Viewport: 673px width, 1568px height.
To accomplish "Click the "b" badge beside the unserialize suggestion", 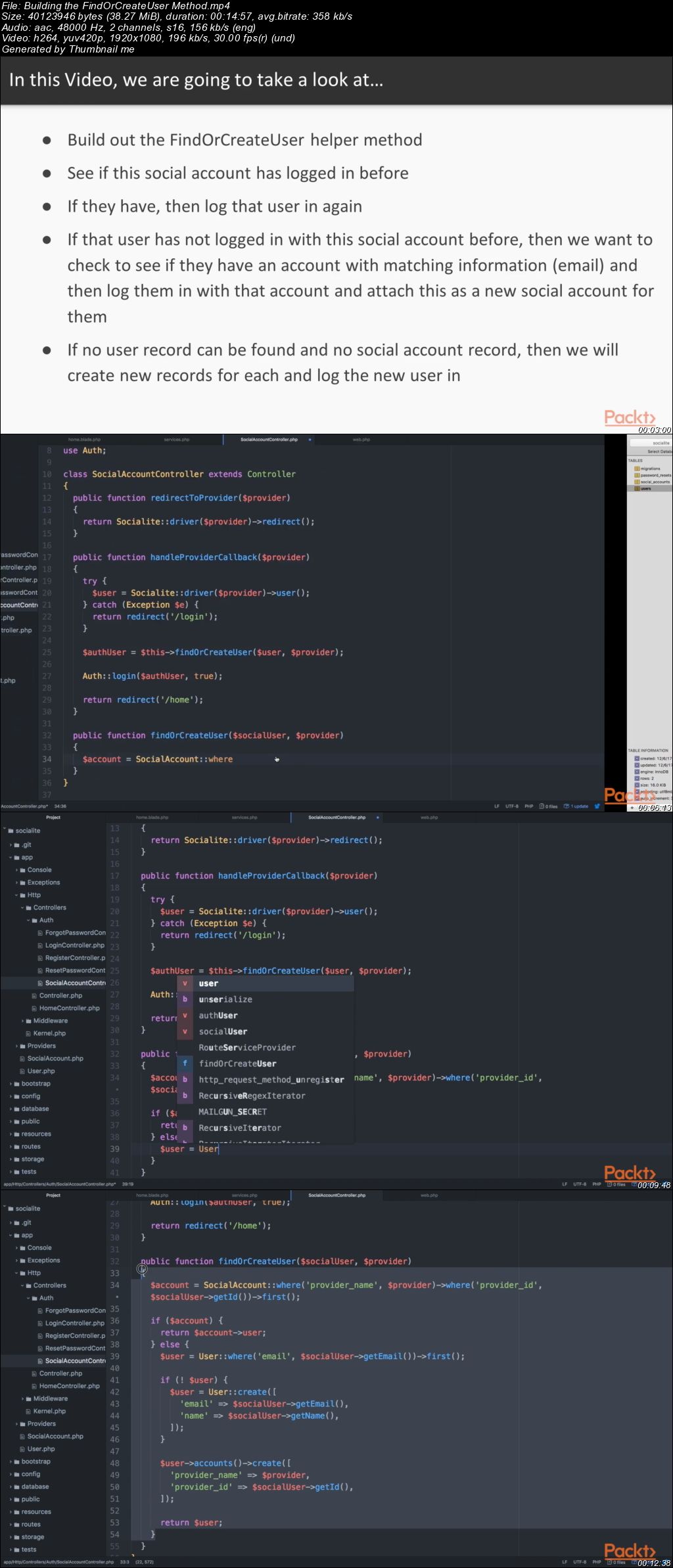I will click(185, 999).
